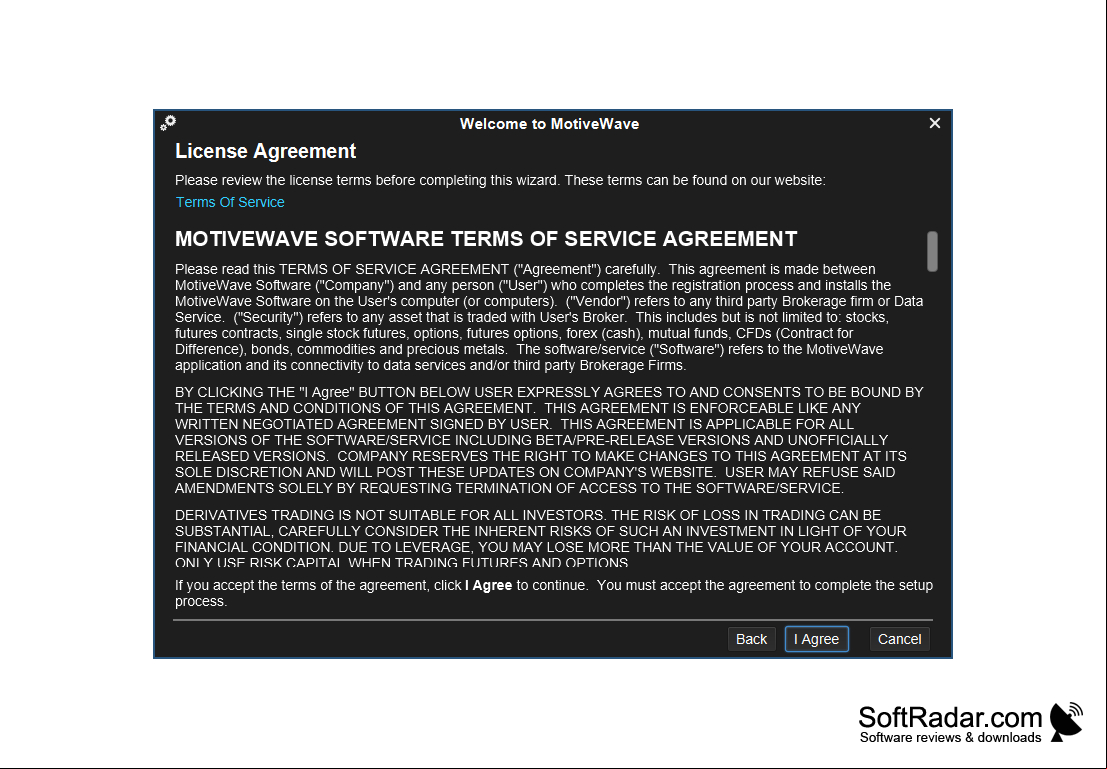The width and height of the screenshot is (1107, 769).
Task: Click the MOTIVEWAVE SOFTWARE TERMS OF SERVICE AGREEMENT title
Action: (x=486, y=239)
